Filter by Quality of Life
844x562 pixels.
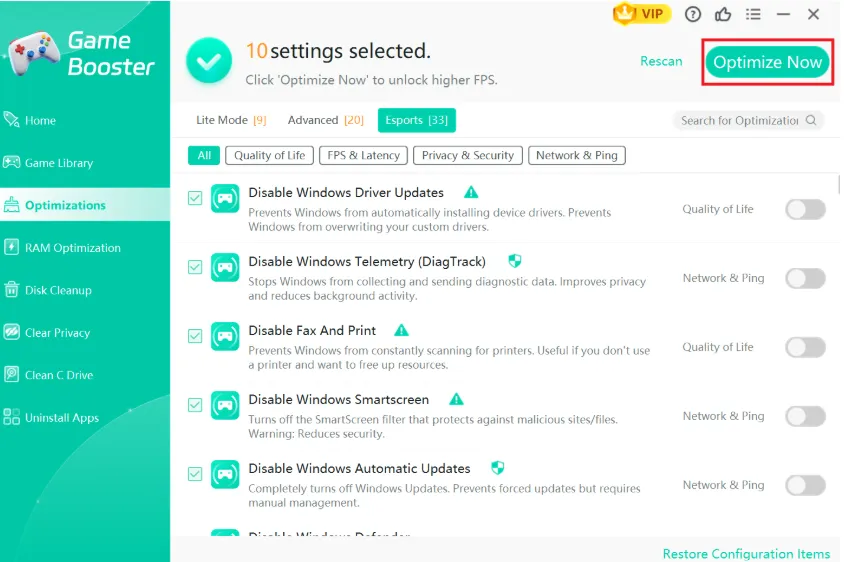(269, 156)
